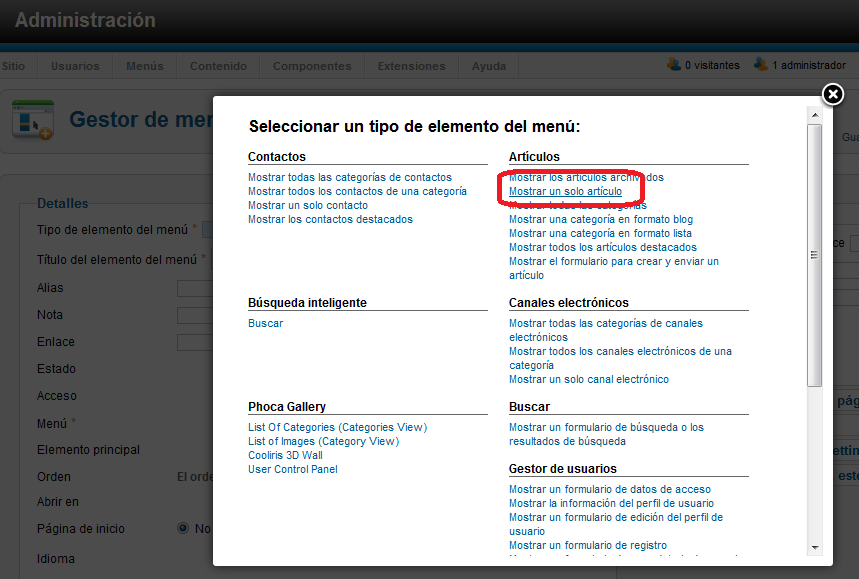Close the menu item type dialog
The width and height of the screenshot is (859, 579).
(x=833, y=93)
